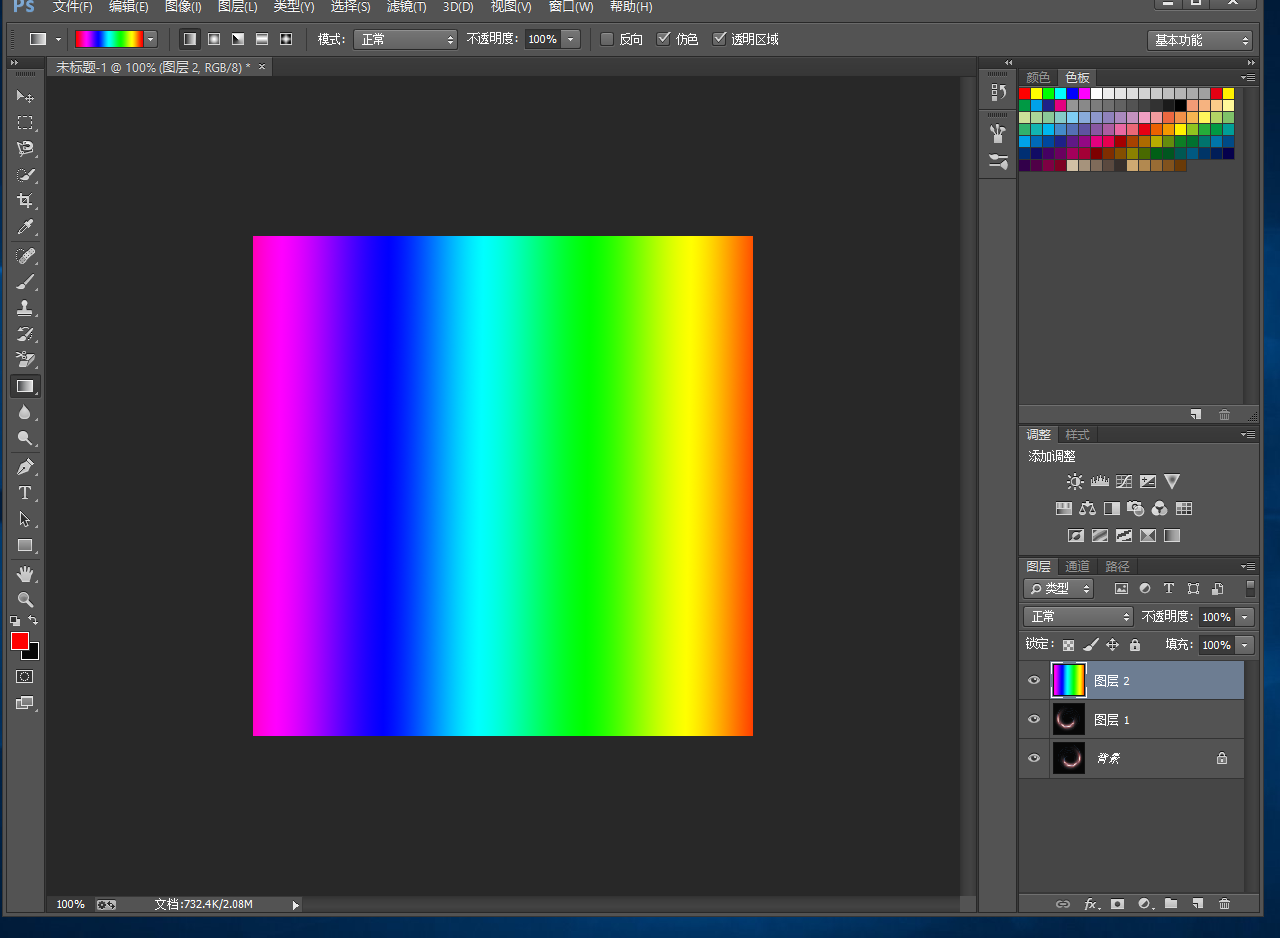This screenshot has width=1280, height=938.
Task: Select the Eraser tool
Action: tap(25, 360)
